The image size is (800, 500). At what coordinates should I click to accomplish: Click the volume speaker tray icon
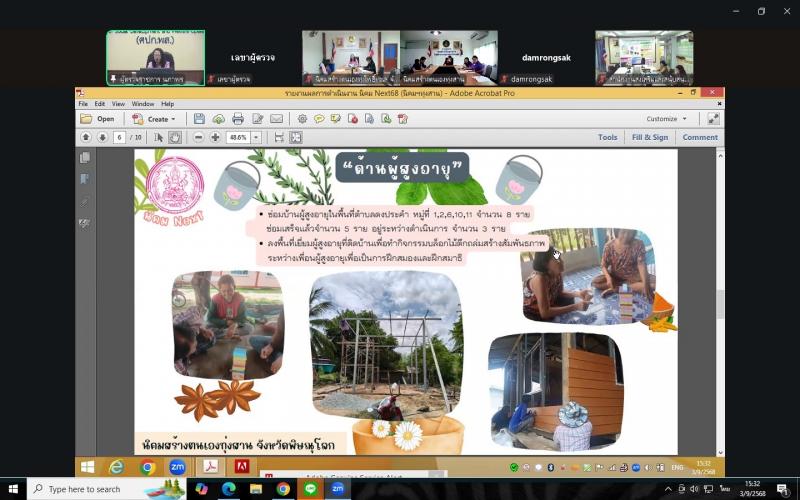pos(694,489)
